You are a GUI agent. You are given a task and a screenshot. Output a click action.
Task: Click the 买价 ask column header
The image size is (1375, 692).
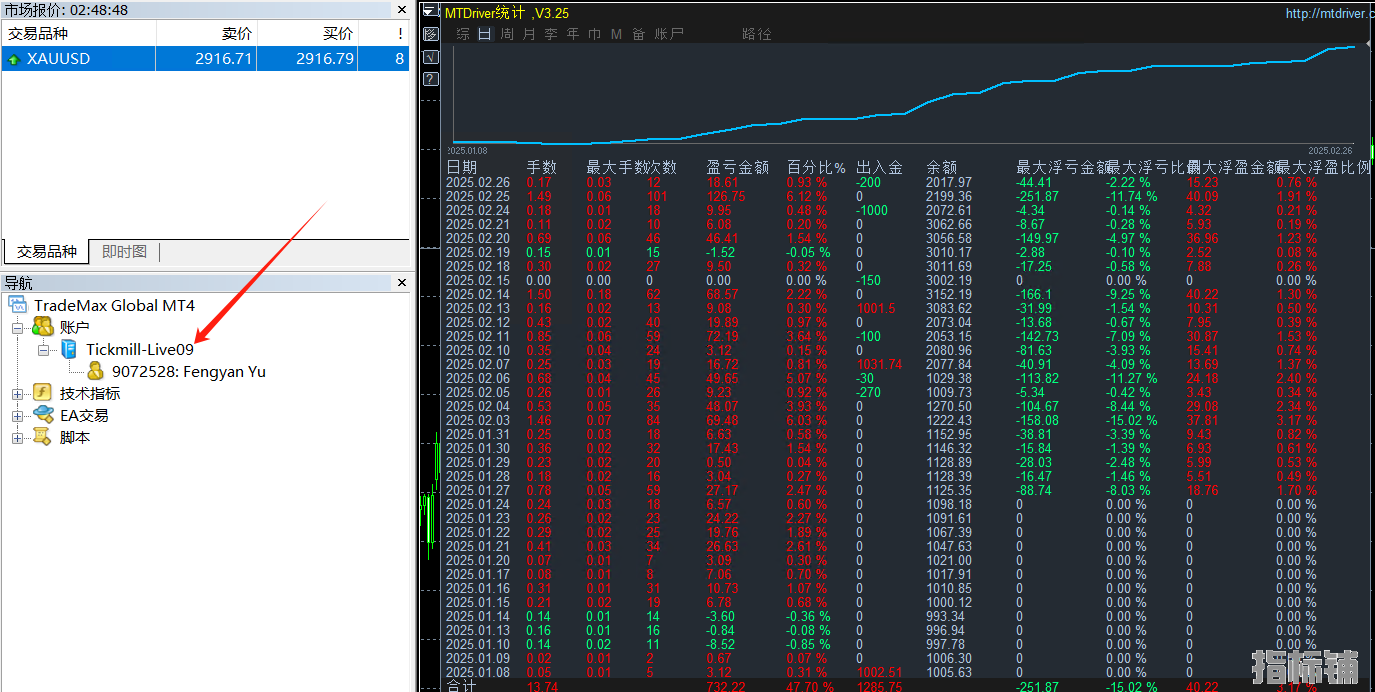click(307, 33)
